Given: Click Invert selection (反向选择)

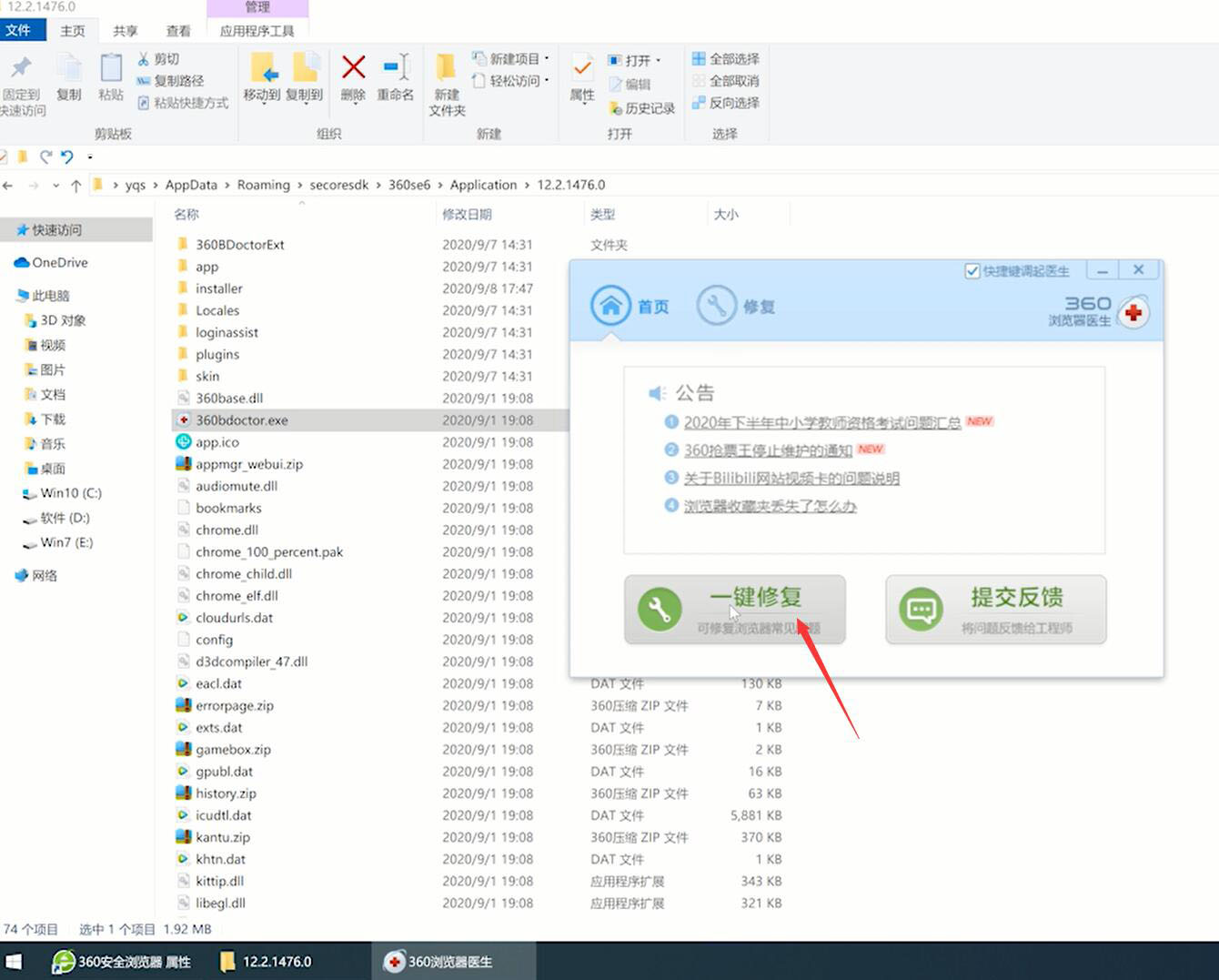Looking at the screenshot, I should (726, 103).
